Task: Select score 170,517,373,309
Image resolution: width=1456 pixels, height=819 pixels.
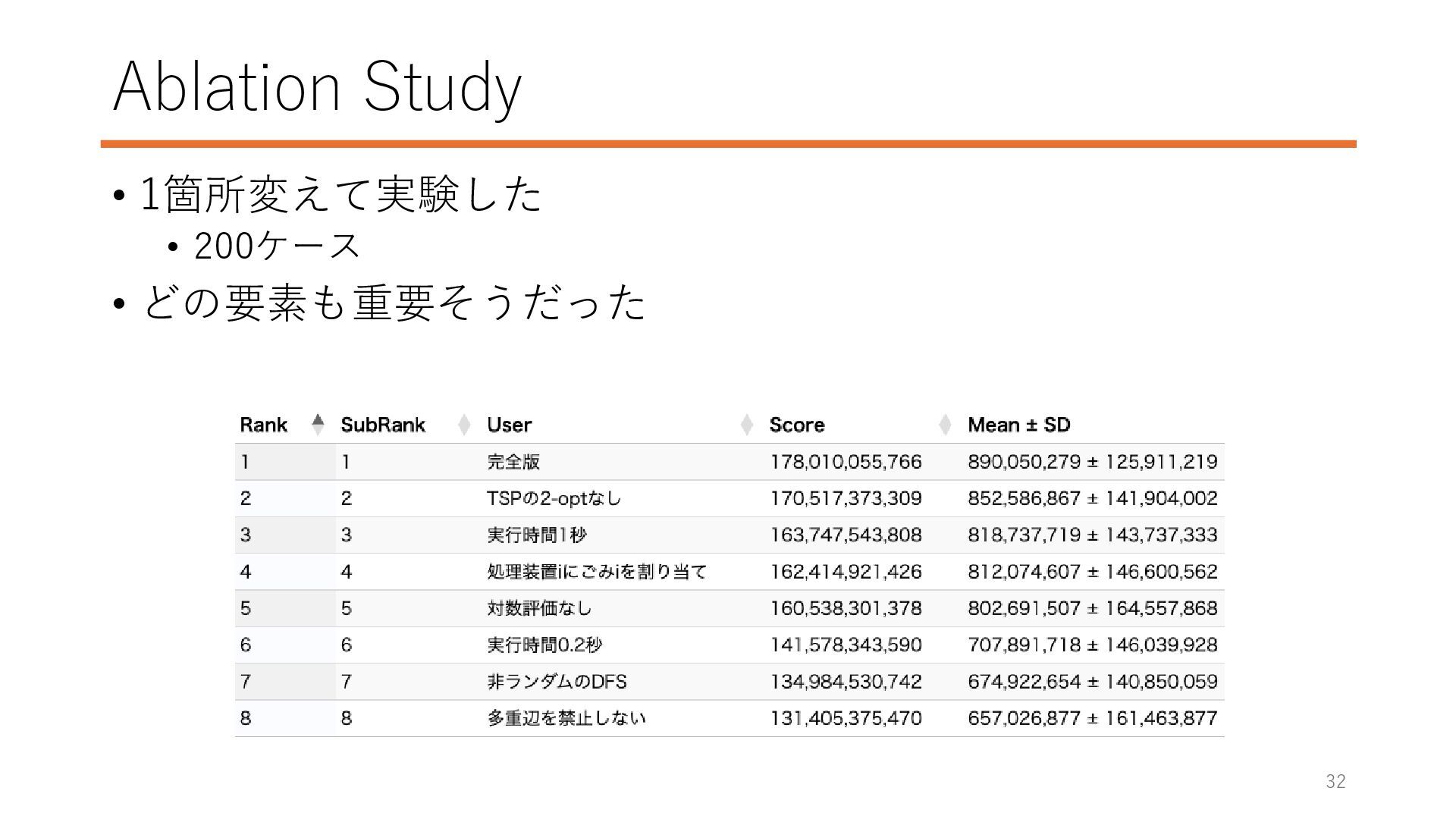Action: [846, 498]
